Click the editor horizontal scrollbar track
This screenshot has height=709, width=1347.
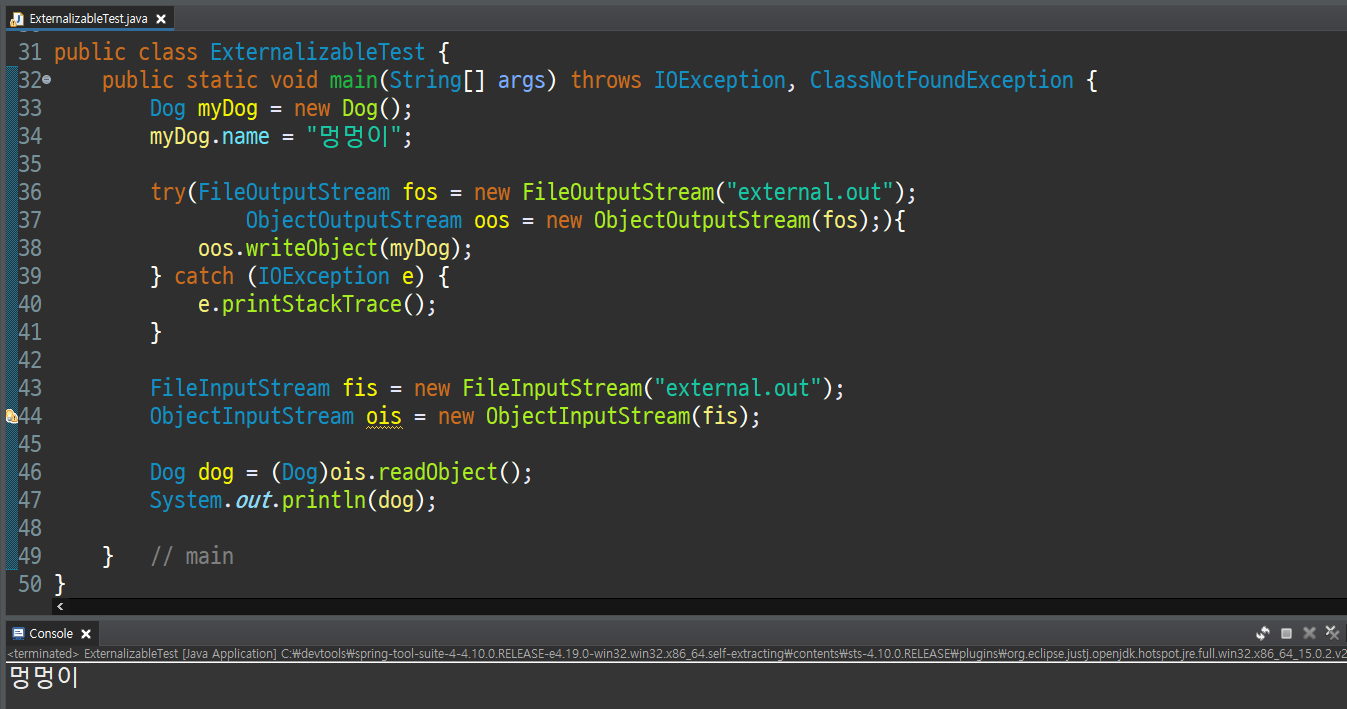[x=700, y=606]
